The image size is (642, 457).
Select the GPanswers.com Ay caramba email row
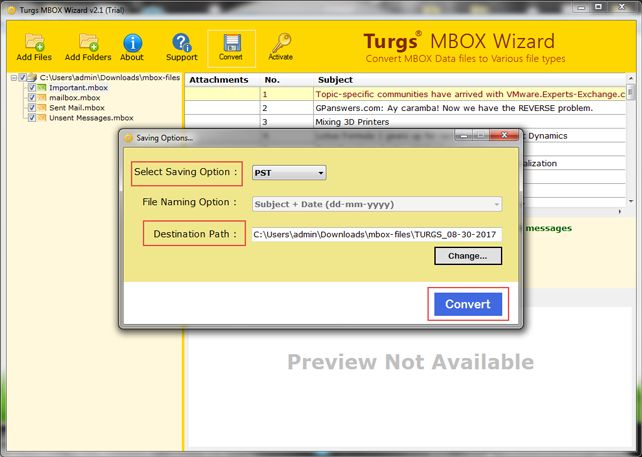click(x=405, y=108)
